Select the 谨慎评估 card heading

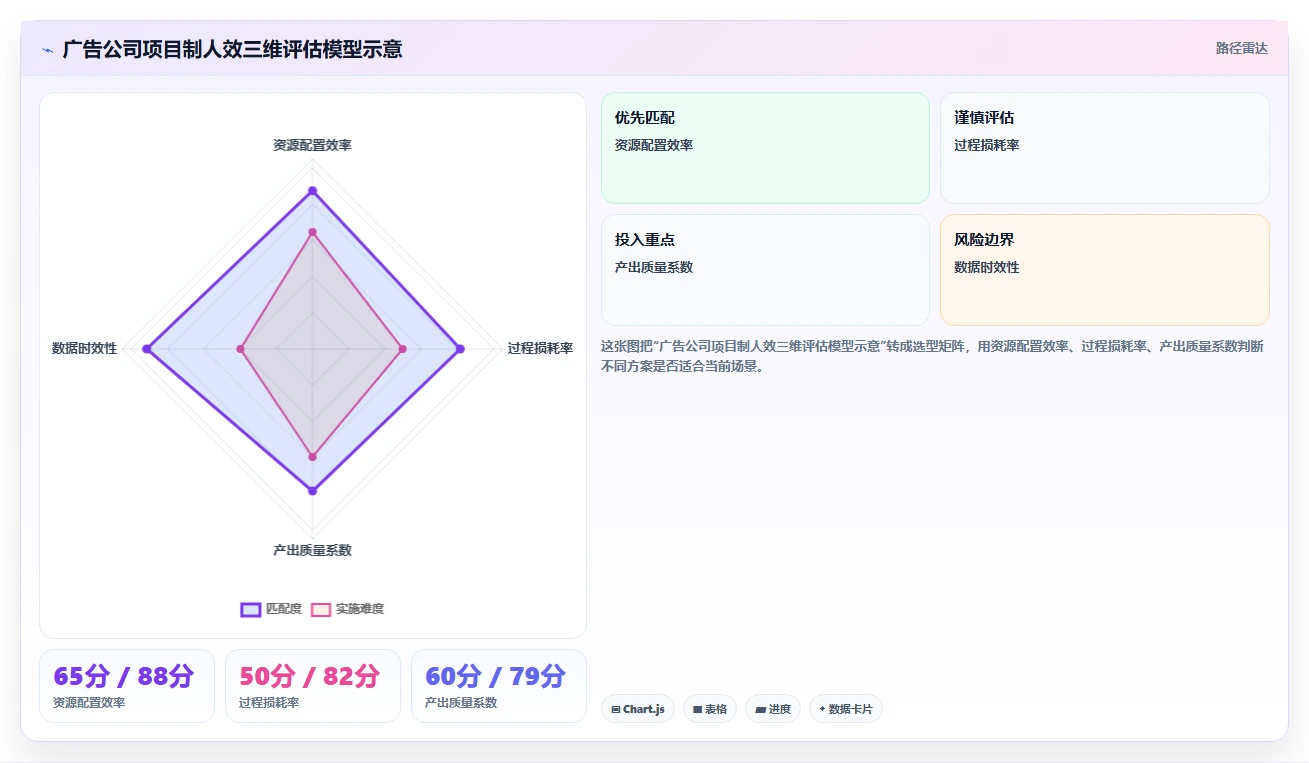pyautogui.click(x=984, y=118)
